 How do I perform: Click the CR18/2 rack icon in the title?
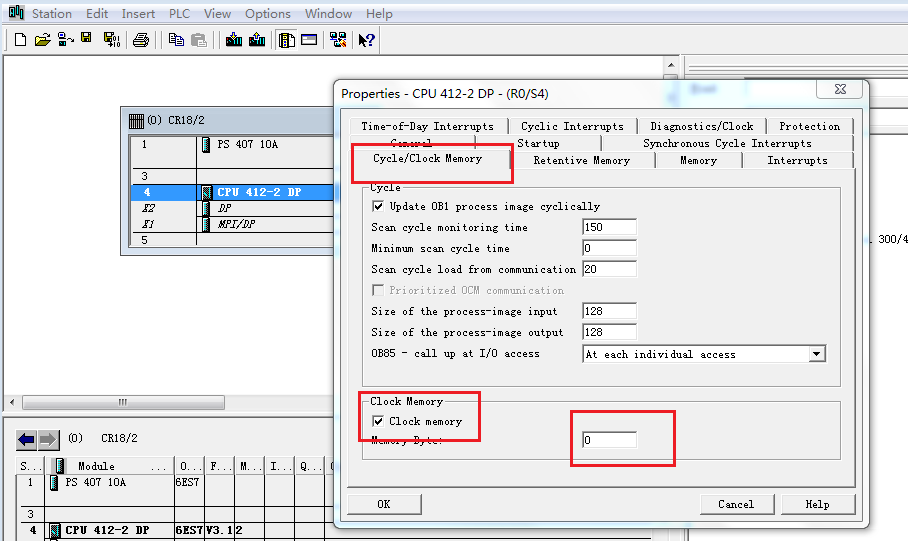tap(136, 120)
